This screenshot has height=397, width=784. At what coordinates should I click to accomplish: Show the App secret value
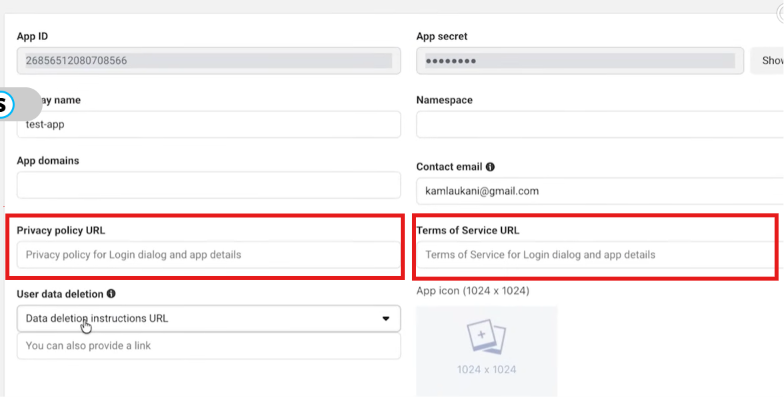pos(768,61)
